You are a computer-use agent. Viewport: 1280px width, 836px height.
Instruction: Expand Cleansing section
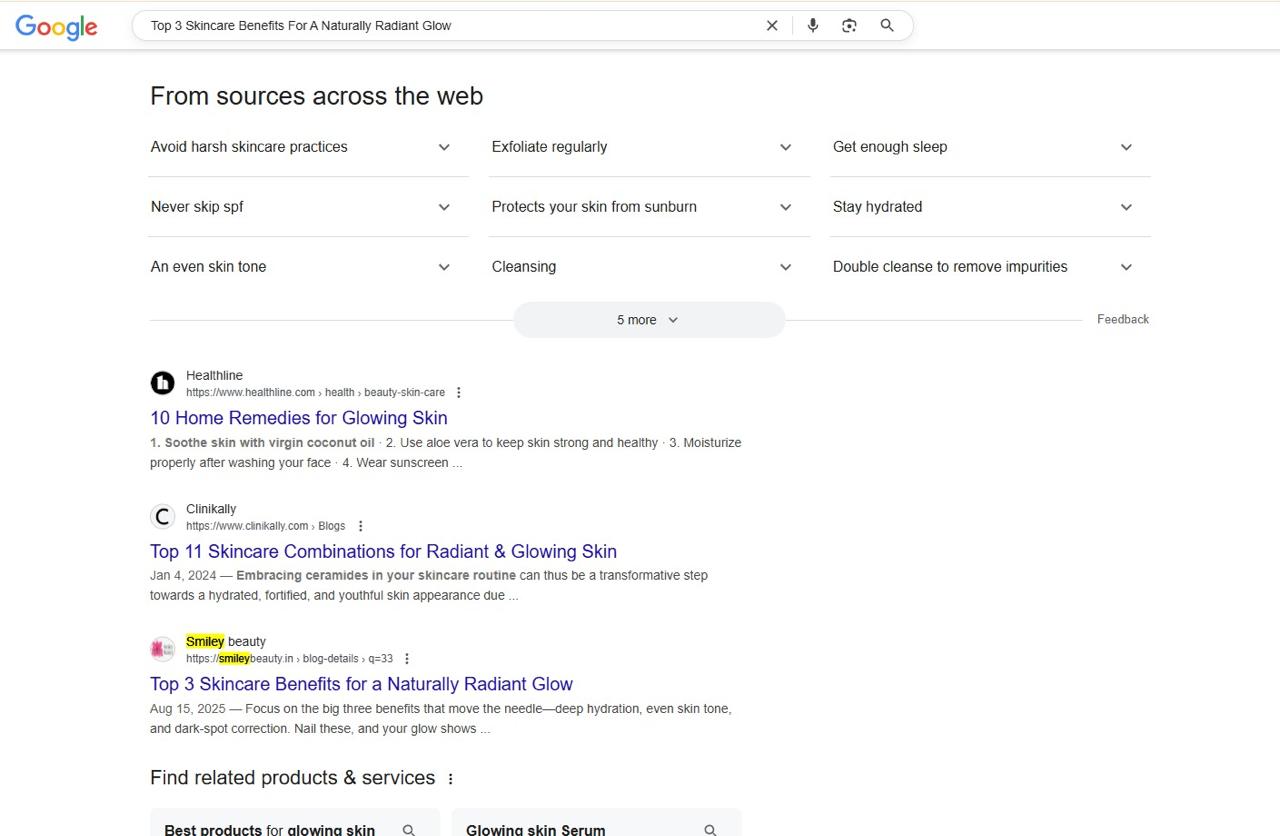point(649,267)
